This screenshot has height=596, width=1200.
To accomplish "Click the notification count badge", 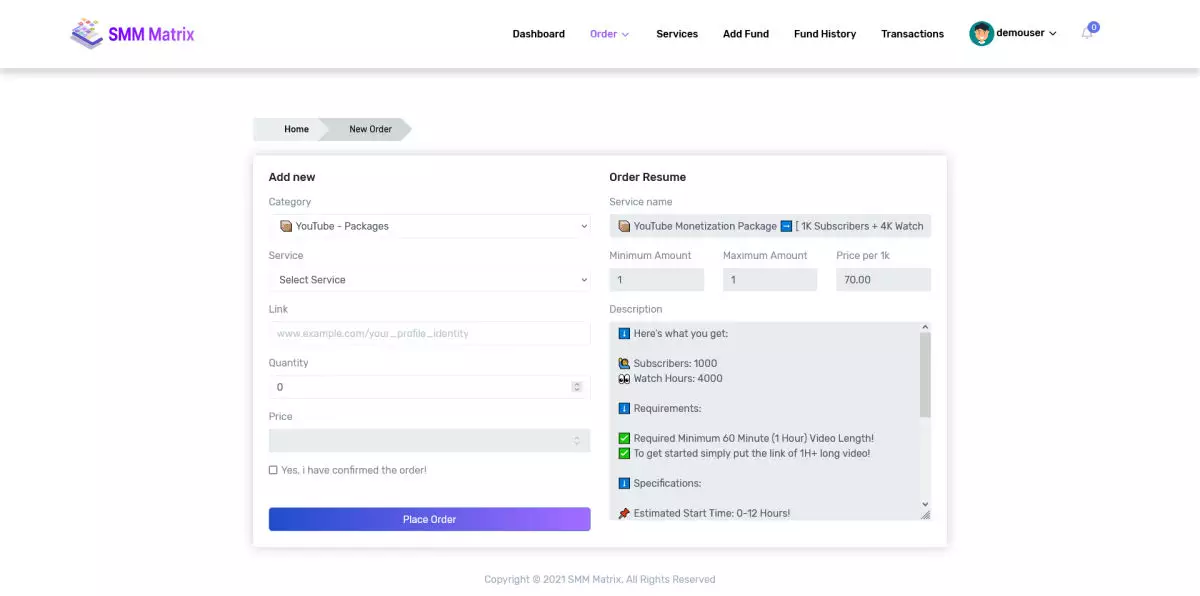I will point(1094,27).
